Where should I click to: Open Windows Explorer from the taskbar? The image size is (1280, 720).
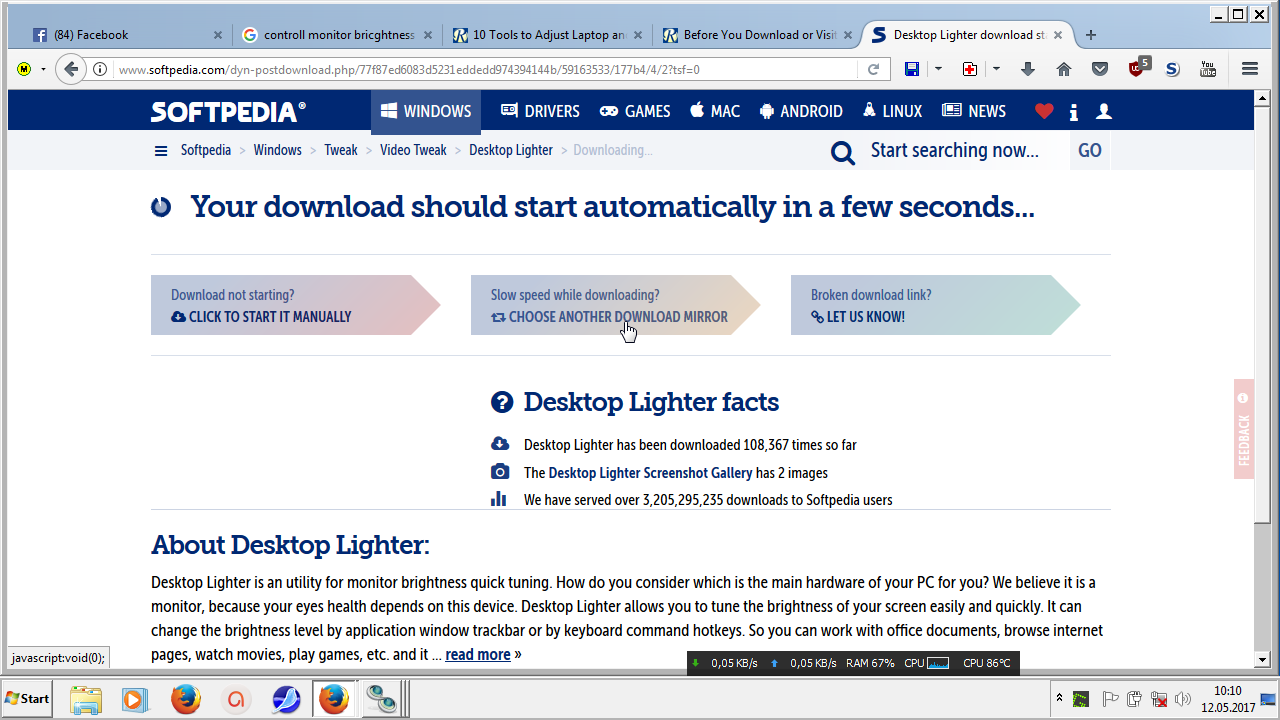click(x=87, y=699)
